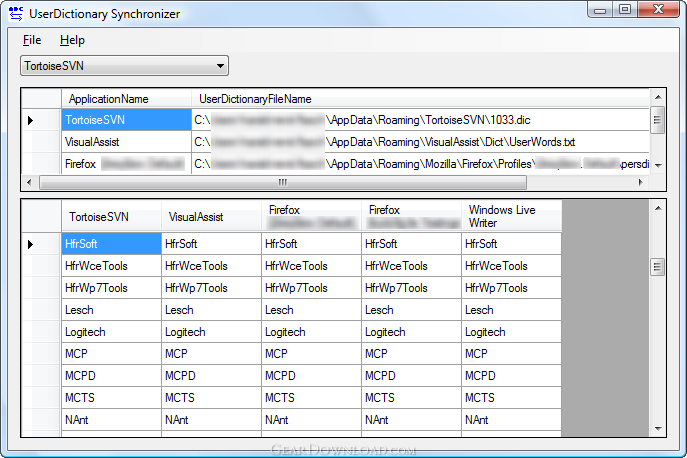Click the TortoiseSVN column header in words grid
687x458 pixels.
tap(111, 217)
